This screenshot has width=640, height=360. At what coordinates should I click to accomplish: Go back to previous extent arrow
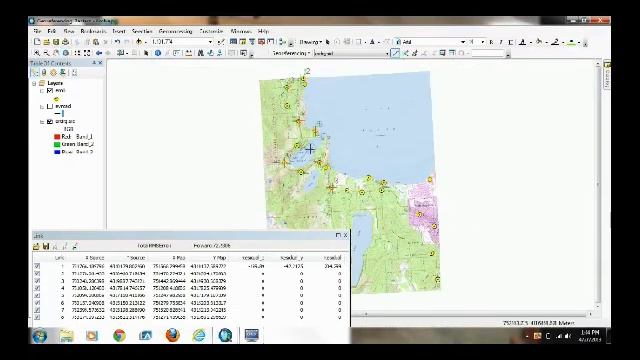[99, 53]
